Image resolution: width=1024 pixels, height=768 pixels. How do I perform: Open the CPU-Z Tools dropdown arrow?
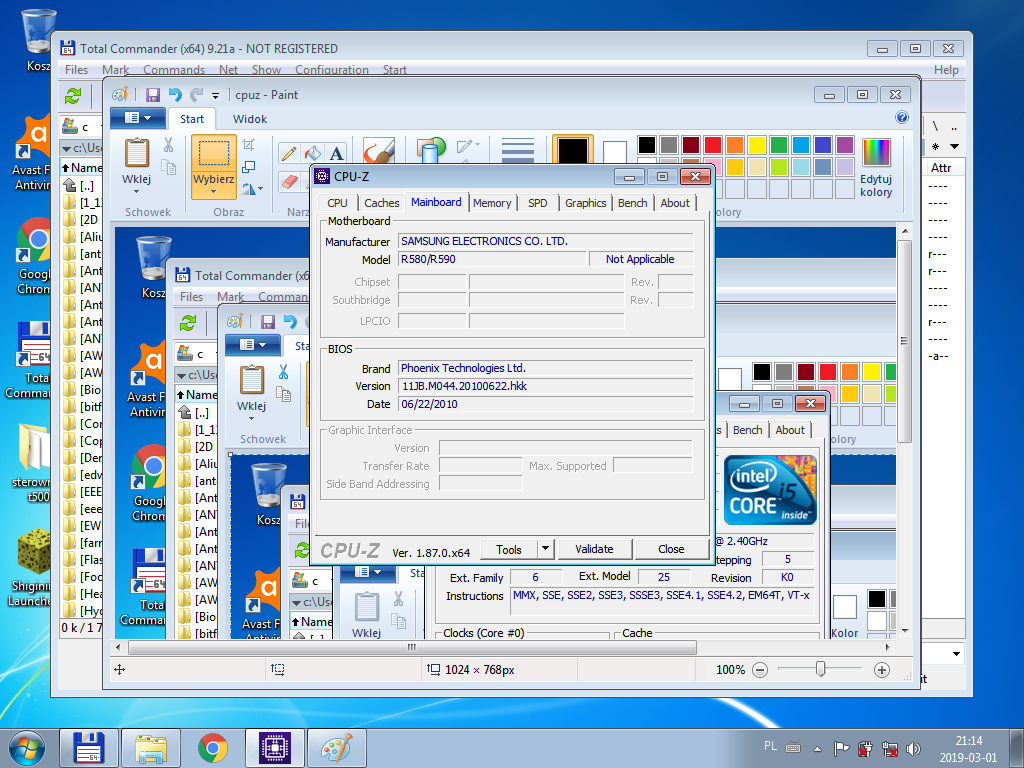(546, 549)
